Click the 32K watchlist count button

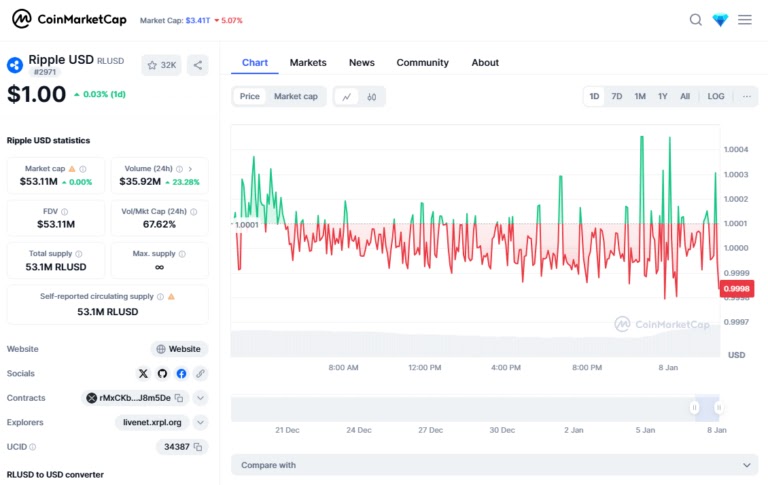pos(162,65)
